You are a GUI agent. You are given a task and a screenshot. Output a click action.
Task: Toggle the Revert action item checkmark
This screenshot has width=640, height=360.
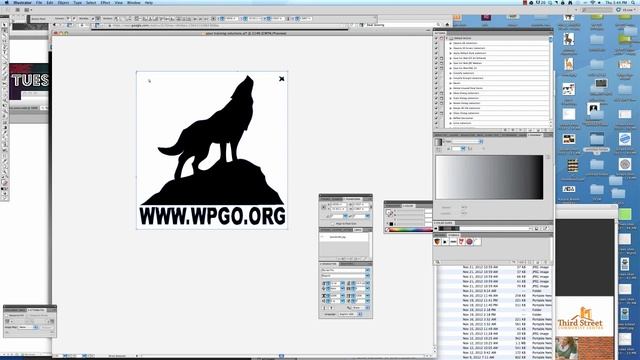click(x=436, y=83)
